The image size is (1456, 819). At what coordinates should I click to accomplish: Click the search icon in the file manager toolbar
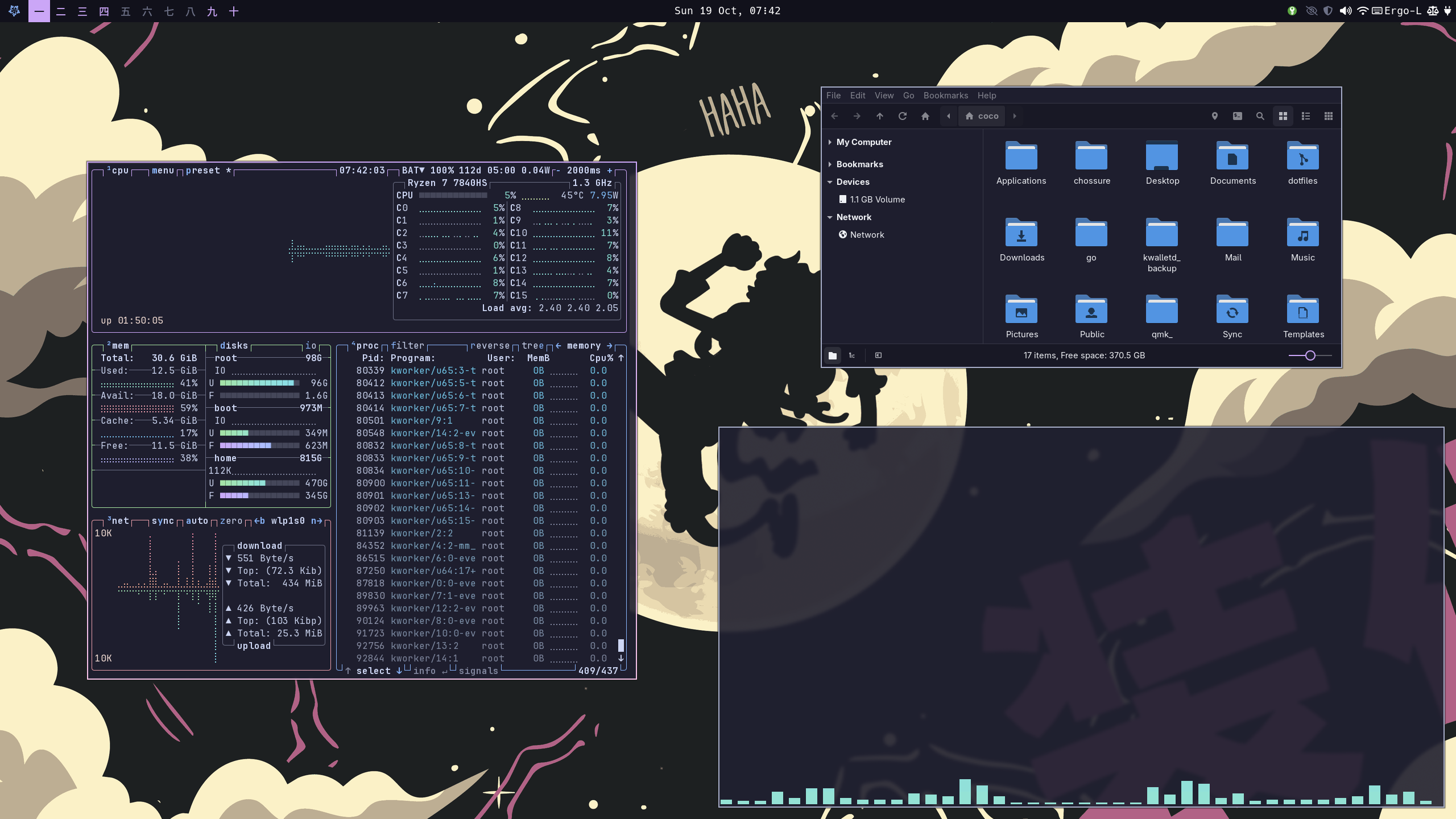1259,115
